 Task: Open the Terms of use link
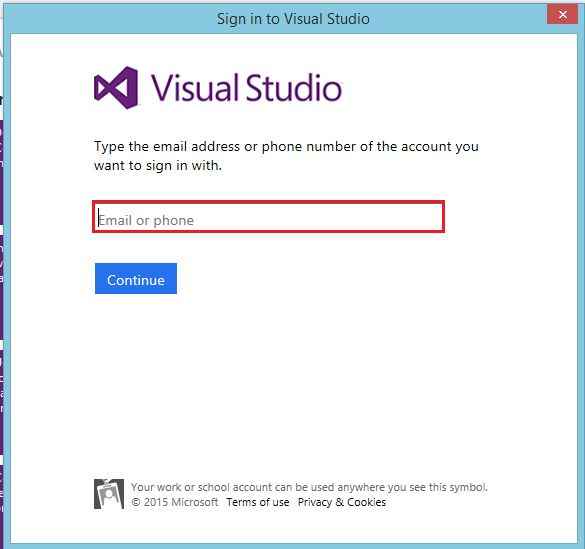258,502
